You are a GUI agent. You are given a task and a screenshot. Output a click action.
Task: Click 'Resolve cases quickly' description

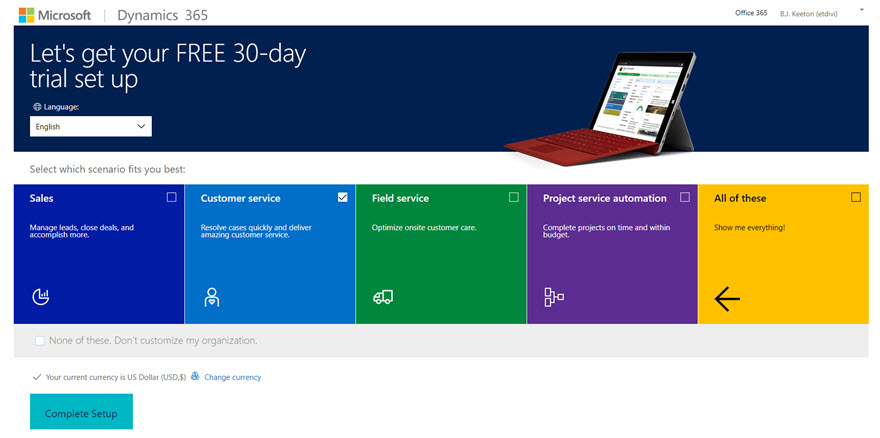click(x=256, y=231)
